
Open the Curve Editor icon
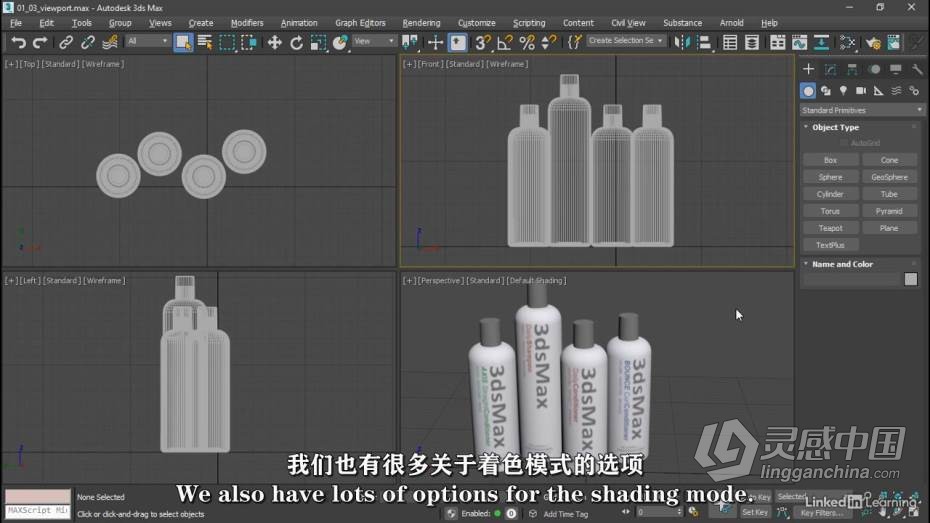pyautogui.click(x=800, y=42)
